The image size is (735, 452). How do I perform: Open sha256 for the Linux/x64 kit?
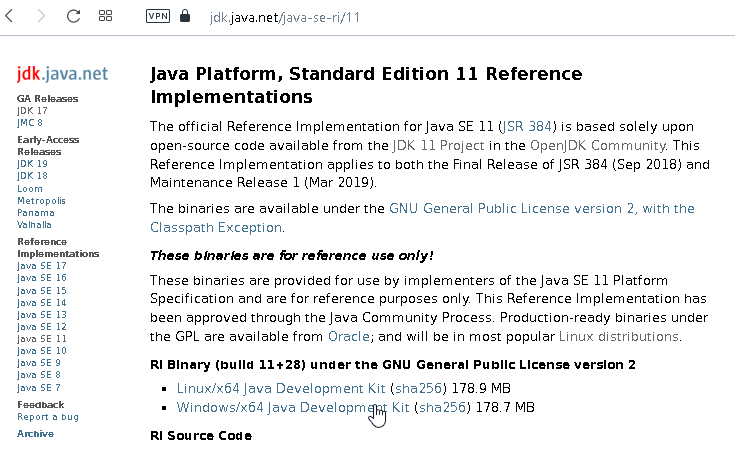click(x=419, y=388)
